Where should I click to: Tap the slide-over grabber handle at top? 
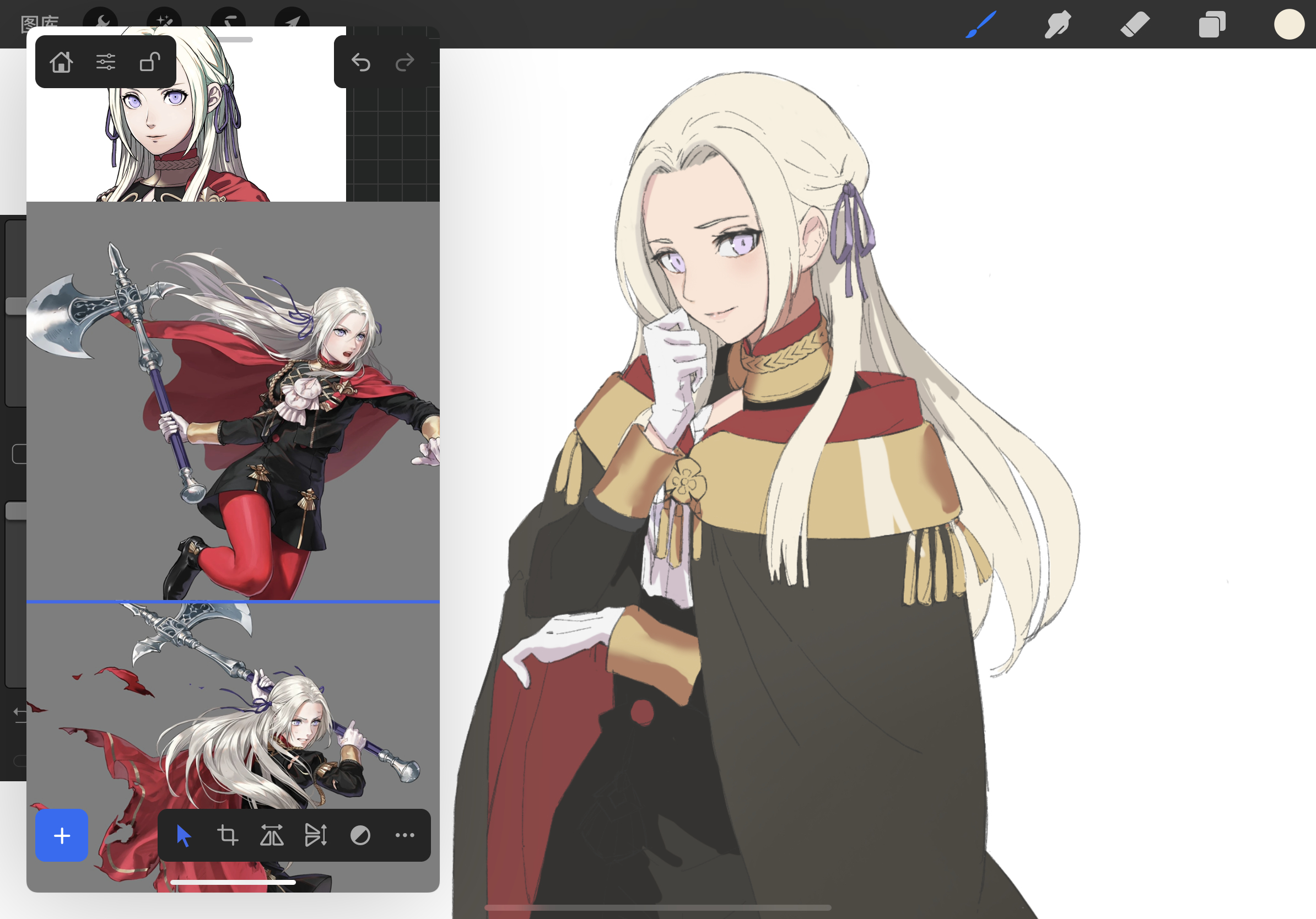tap(233, 40)
